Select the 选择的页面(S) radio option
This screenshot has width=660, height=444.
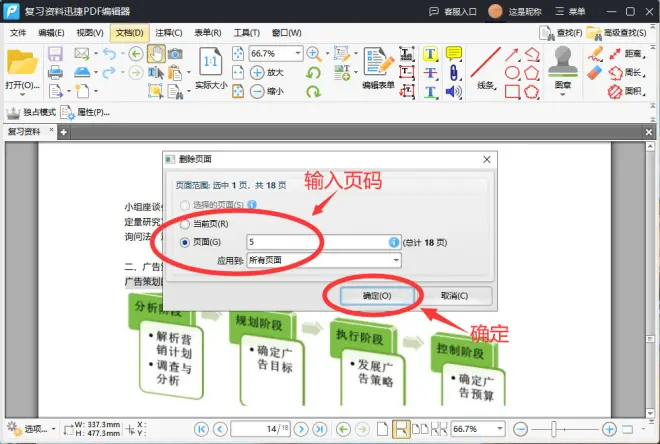click(185, 205)
